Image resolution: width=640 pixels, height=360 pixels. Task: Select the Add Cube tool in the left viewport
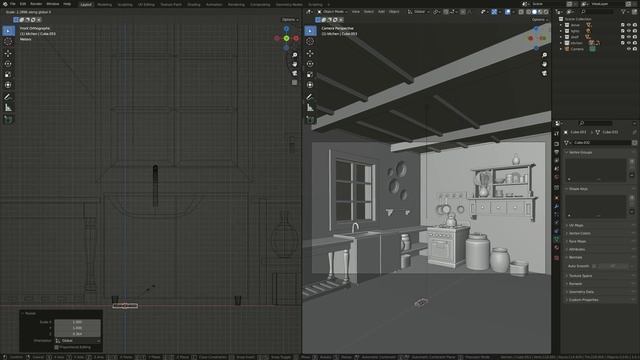pyautogui.click(x=8, y=120)
